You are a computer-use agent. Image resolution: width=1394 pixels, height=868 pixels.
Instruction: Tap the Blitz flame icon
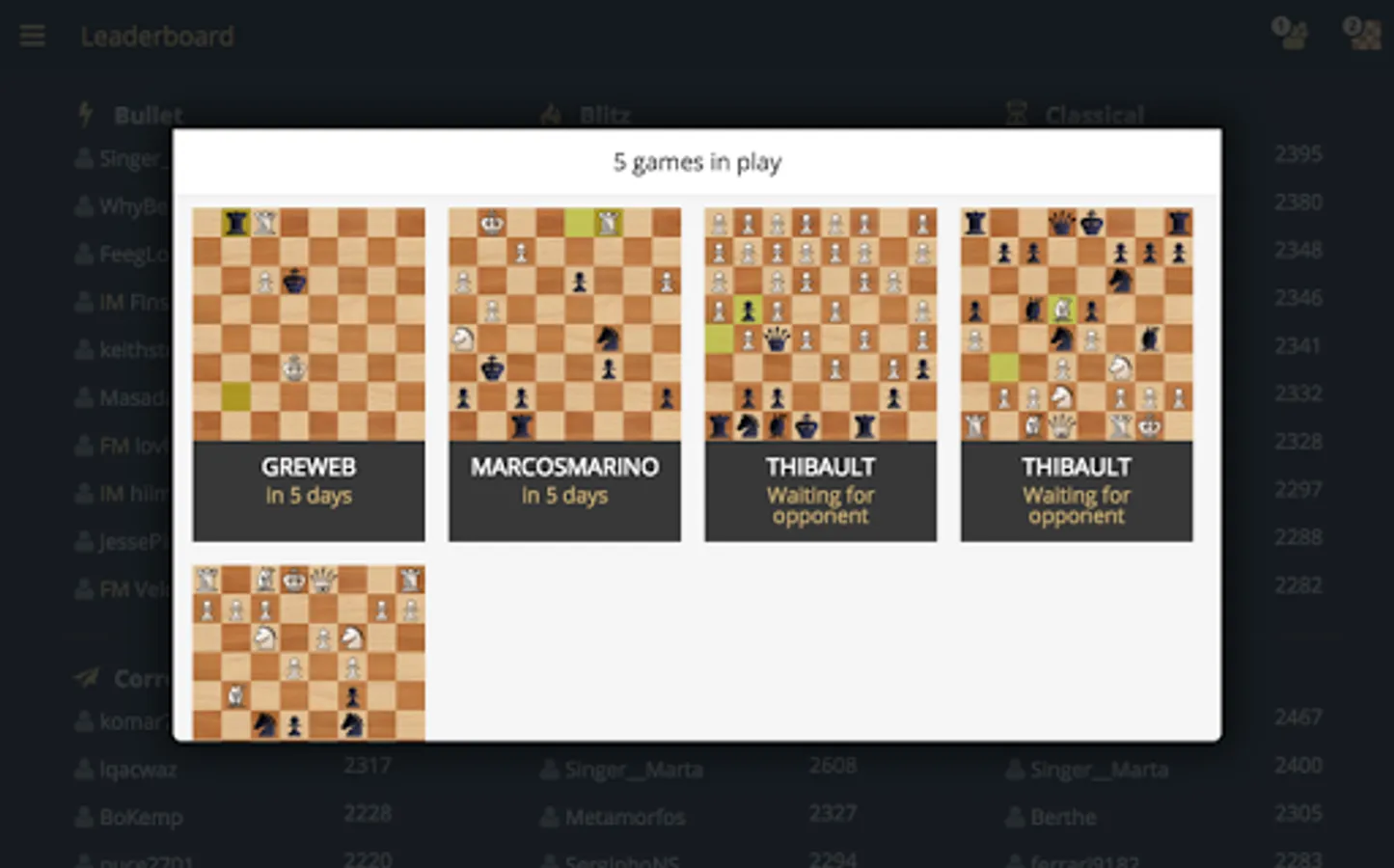point(551,116)
